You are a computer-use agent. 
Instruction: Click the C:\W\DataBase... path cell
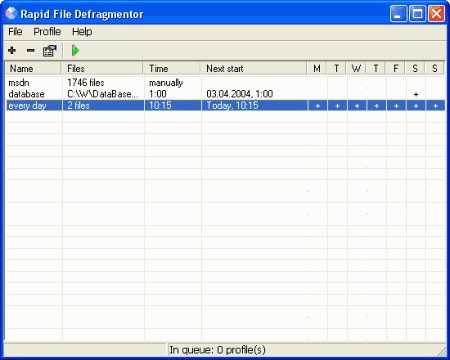tap(102, 94)
